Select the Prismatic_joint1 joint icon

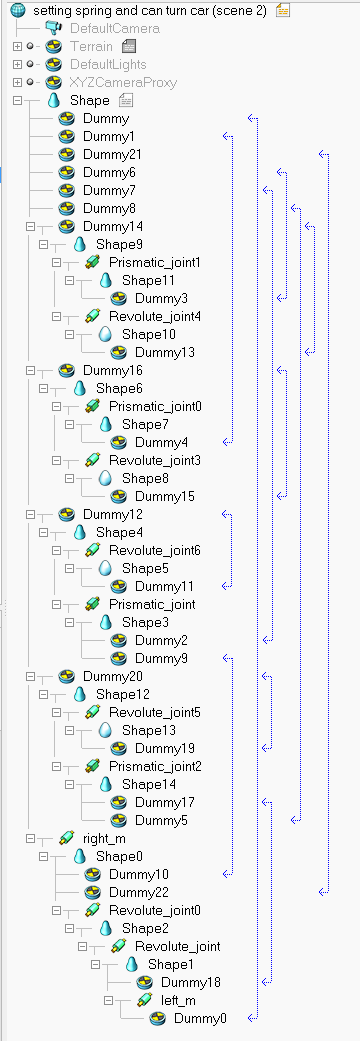(x=93, y=262)
